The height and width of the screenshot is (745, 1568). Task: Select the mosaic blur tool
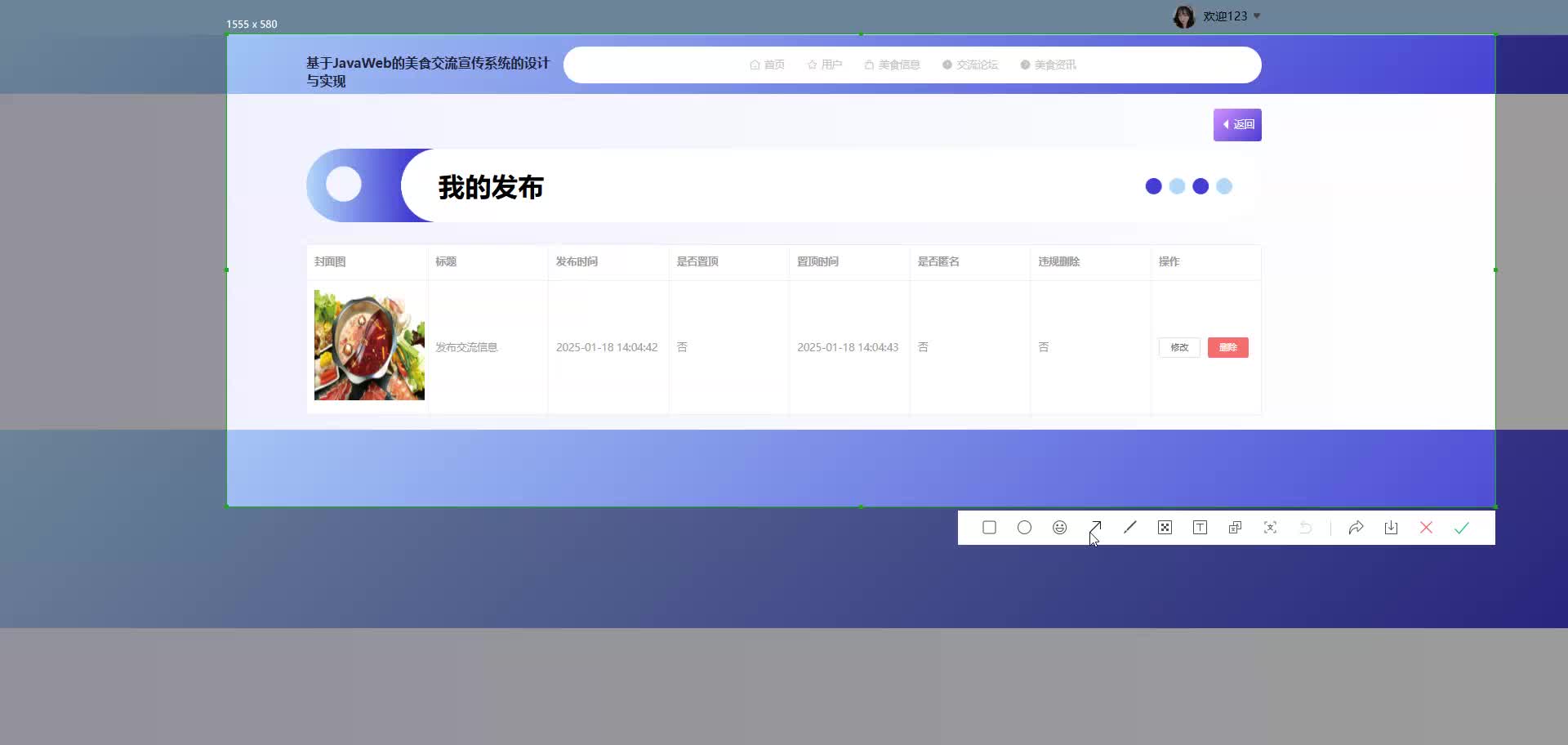[1164, 528]
